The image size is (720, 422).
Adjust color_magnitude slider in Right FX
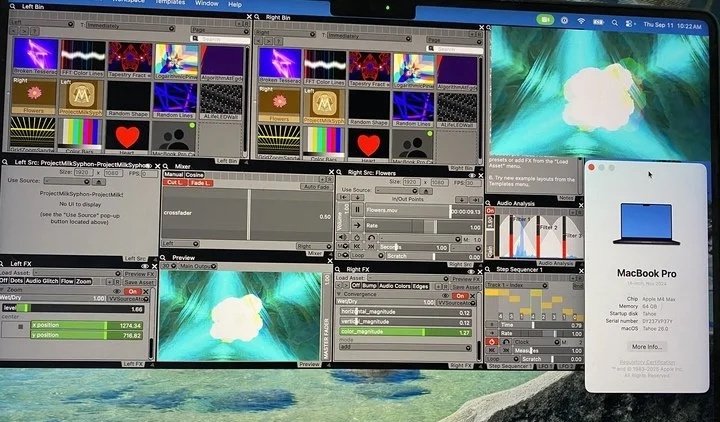coord(406,332)
